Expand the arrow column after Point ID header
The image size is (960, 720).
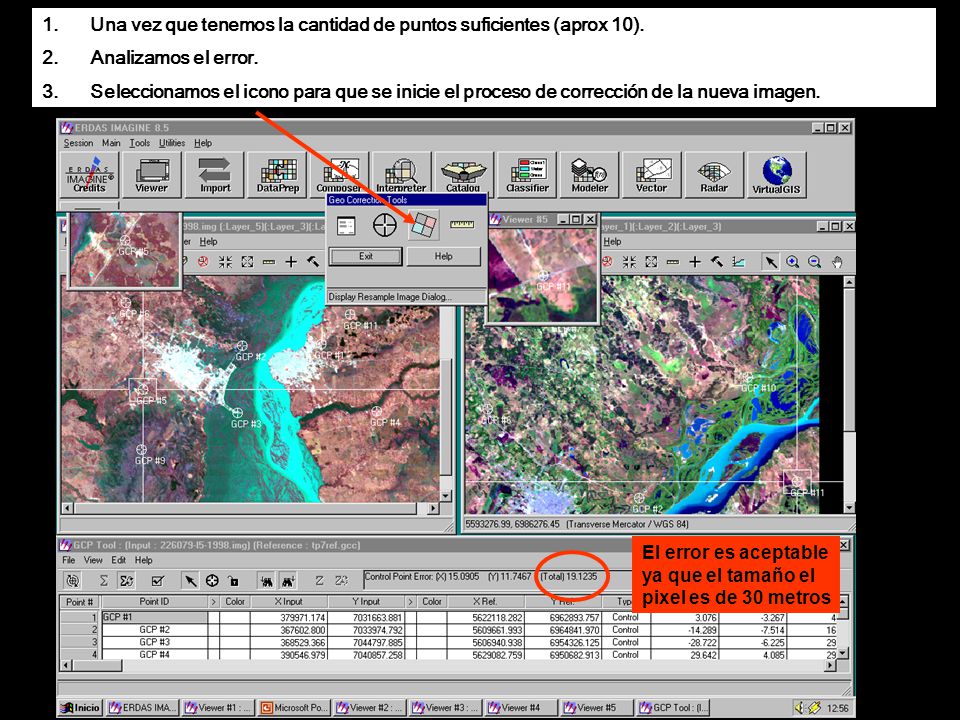pyautogui.click(x=214, y=602)
